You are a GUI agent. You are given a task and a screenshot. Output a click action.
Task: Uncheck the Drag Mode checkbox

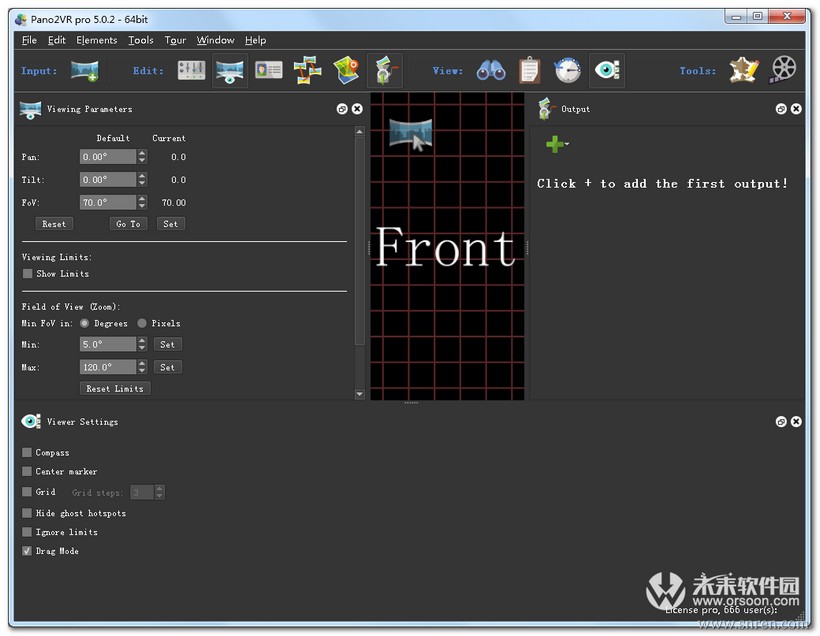(x=27, y=551)
